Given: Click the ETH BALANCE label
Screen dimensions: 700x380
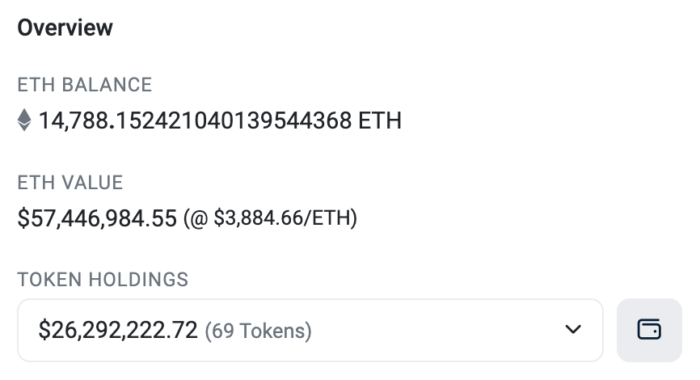Looking at the screenshot, I should pyautogui.click(x=85, y=85).
